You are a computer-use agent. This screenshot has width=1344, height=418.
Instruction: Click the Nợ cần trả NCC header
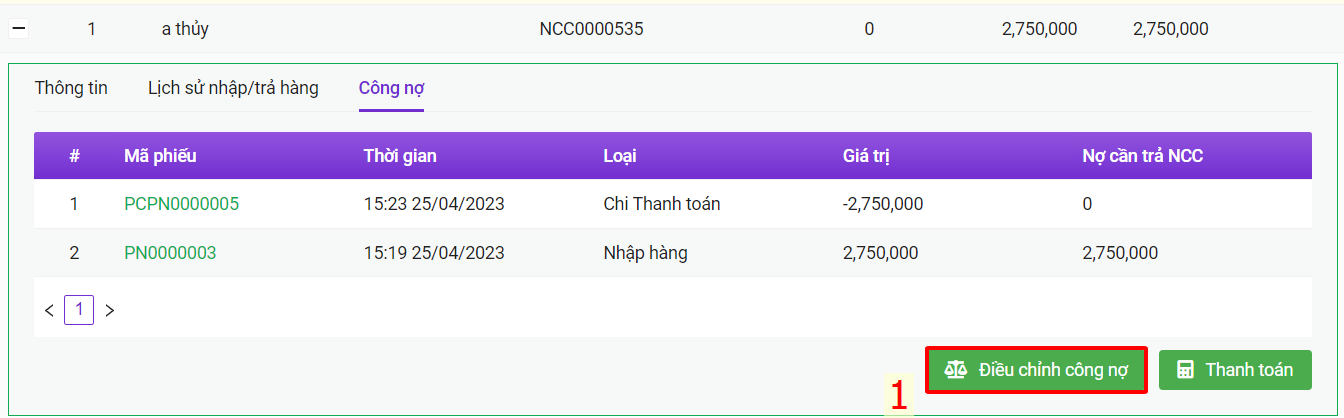click(1142, 156)
